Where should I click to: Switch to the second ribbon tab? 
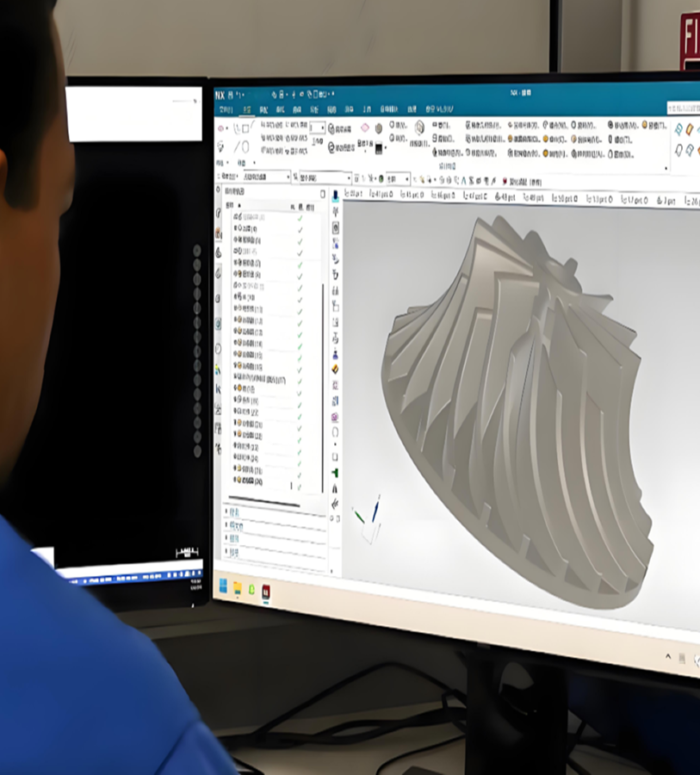click(245, 109)
